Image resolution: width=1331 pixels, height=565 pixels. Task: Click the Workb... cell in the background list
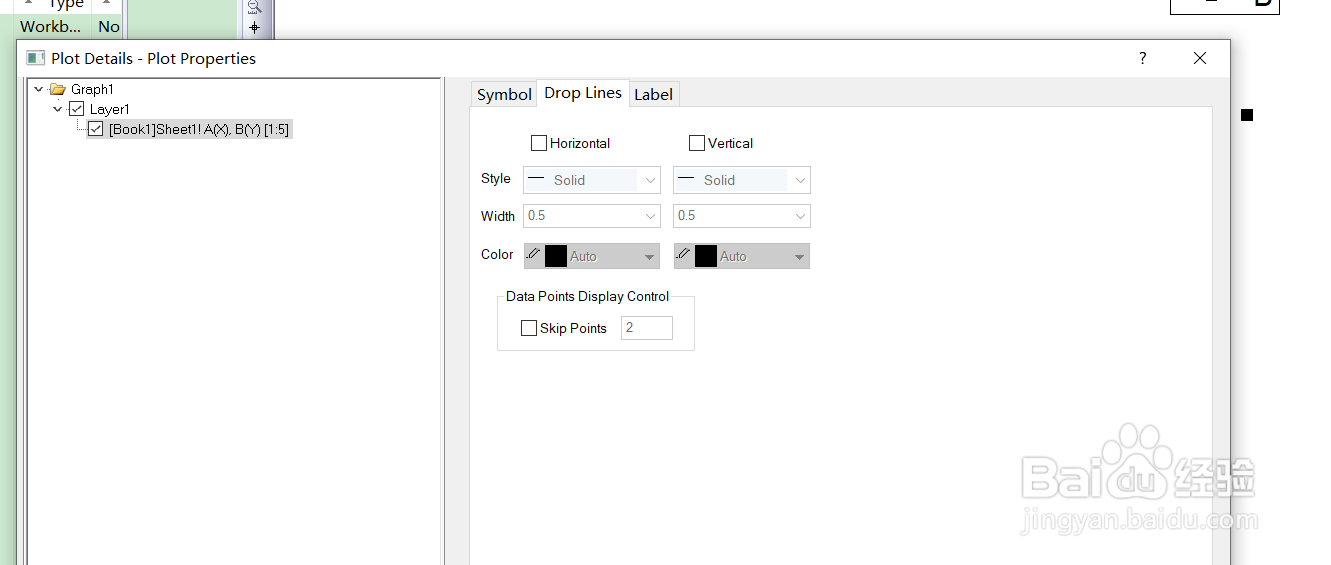51,27
